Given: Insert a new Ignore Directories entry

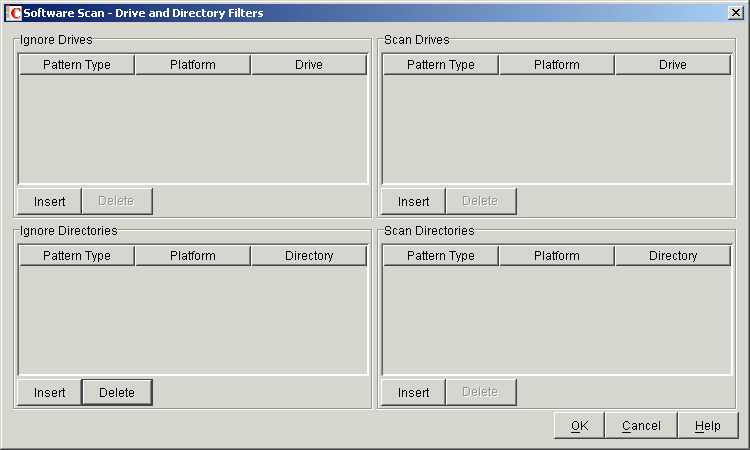Looking at the screenshot, I should [x=49, y=392].
